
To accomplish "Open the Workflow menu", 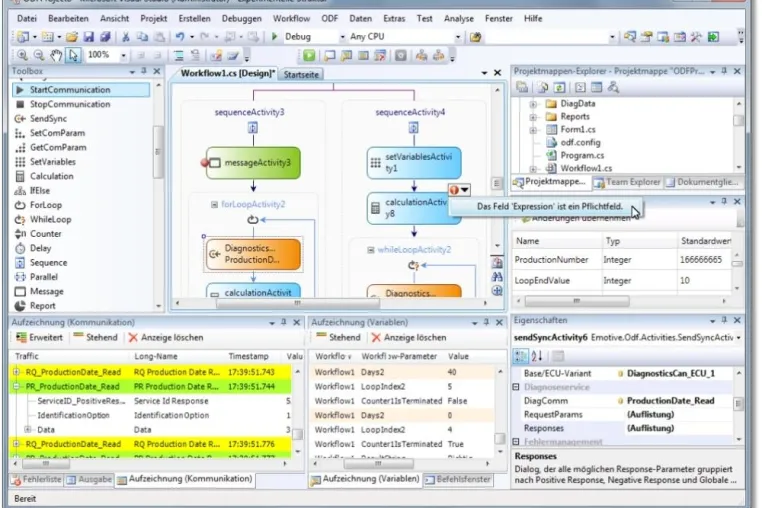I will pyautogui.click(x=291, y=18).
